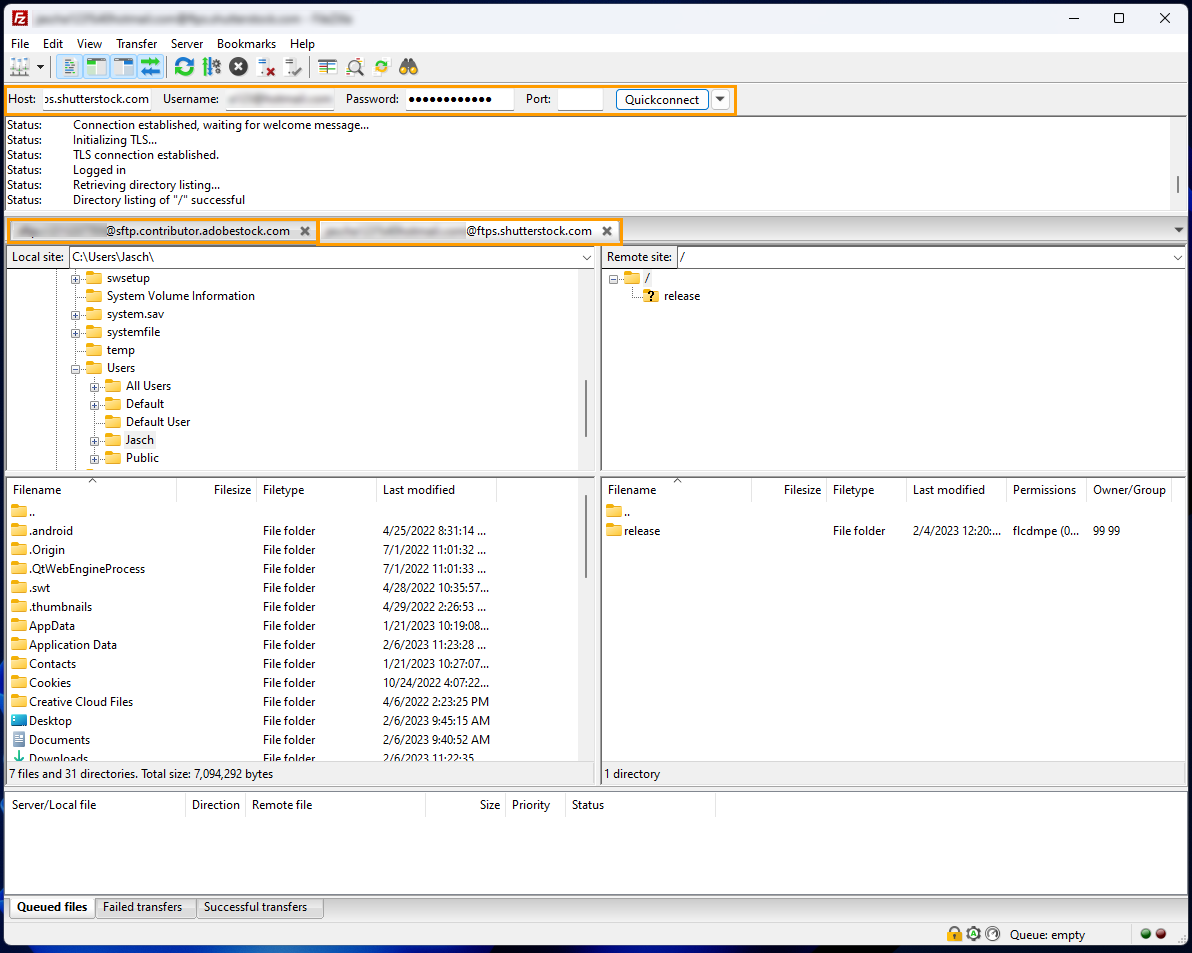The image size is (1192, 953).
Task: Switch to the Successful transfers tab
Action: (255, 907)
